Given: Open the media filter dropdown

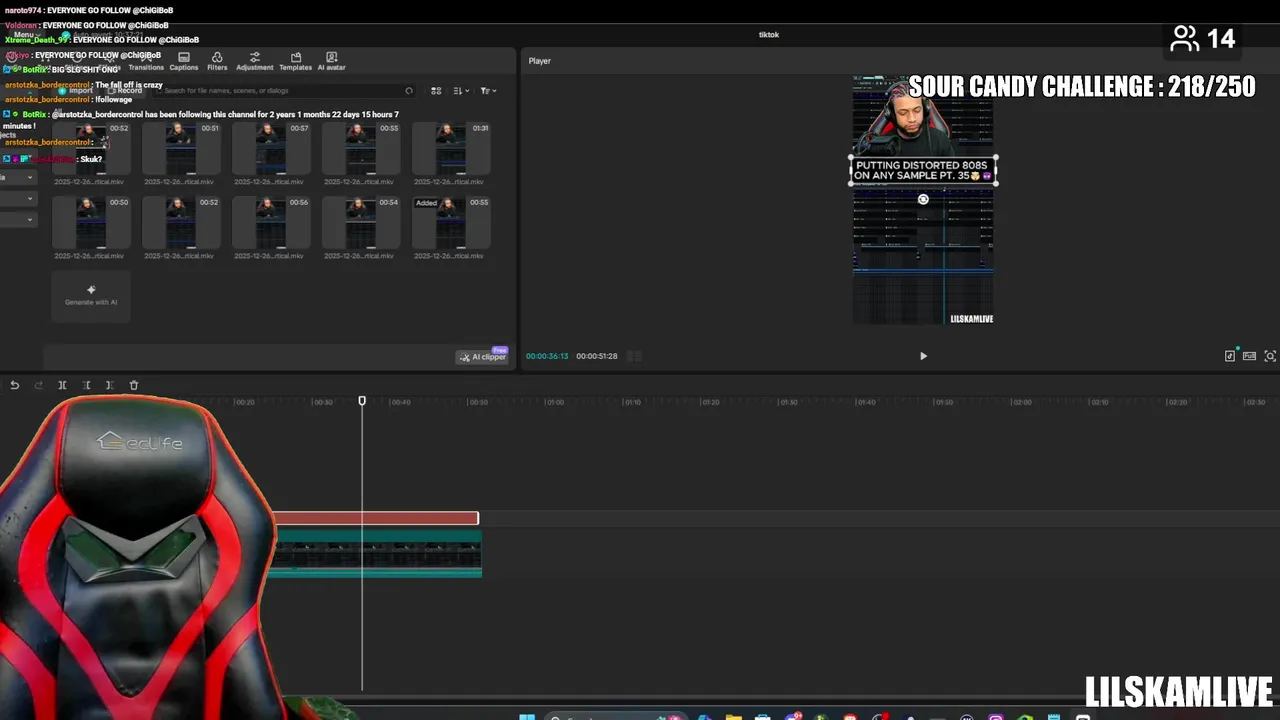Looking at the screenshot, I should (488, 91).
